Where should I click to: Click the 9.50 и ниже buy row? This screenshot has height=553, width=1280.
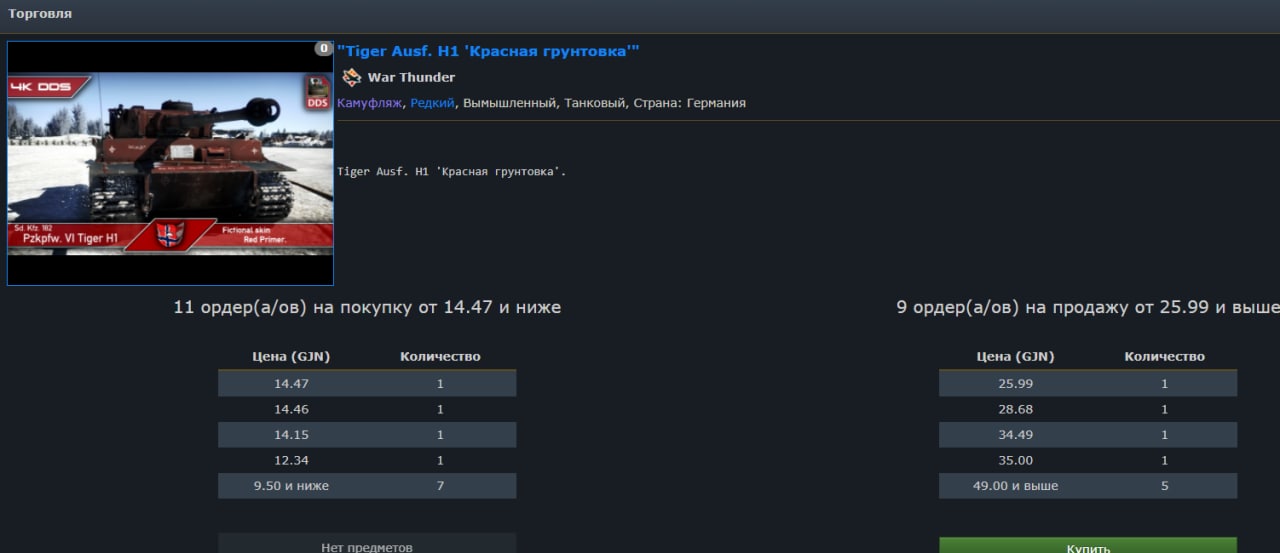tap(367, 486)
